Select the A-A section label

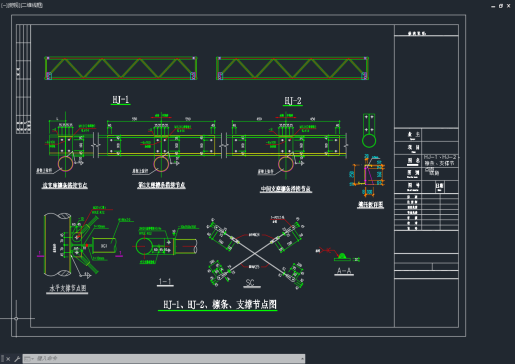(x=344, y=271)
